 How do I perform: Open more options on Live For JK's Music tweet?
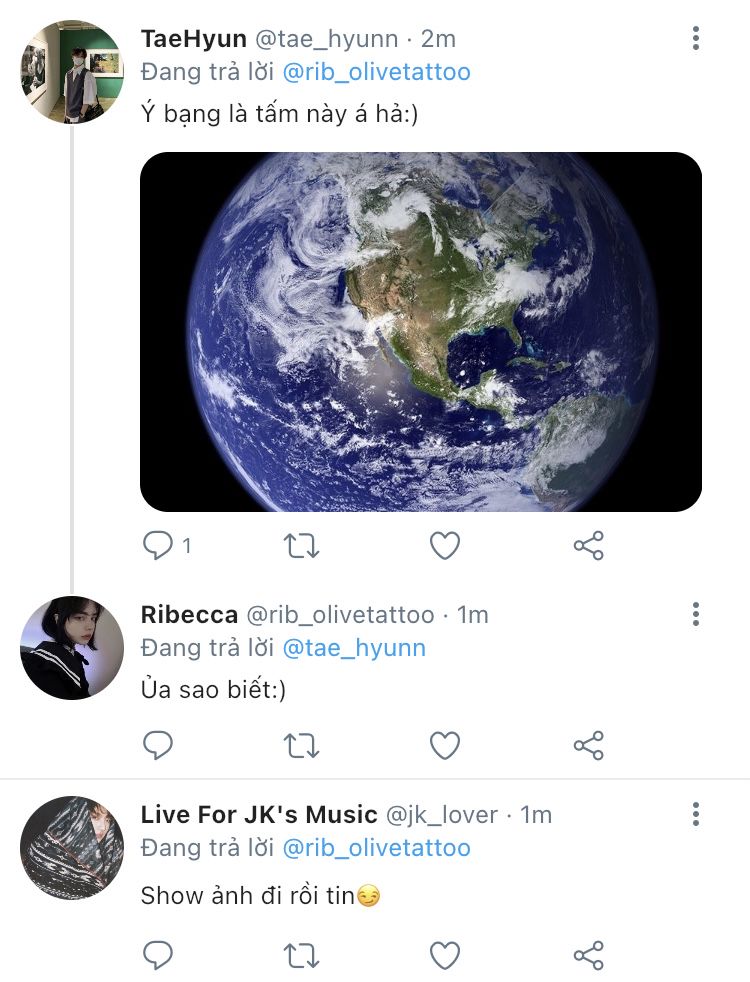click(696, 814)
